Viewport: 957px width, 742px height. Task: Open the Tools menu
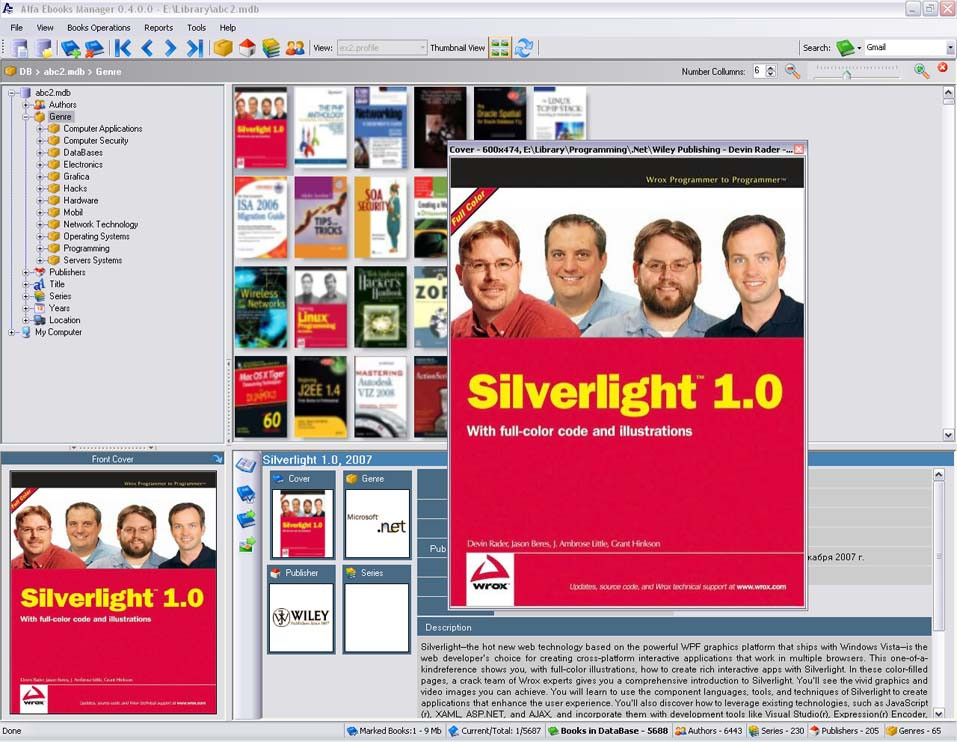tap(197, 27)
